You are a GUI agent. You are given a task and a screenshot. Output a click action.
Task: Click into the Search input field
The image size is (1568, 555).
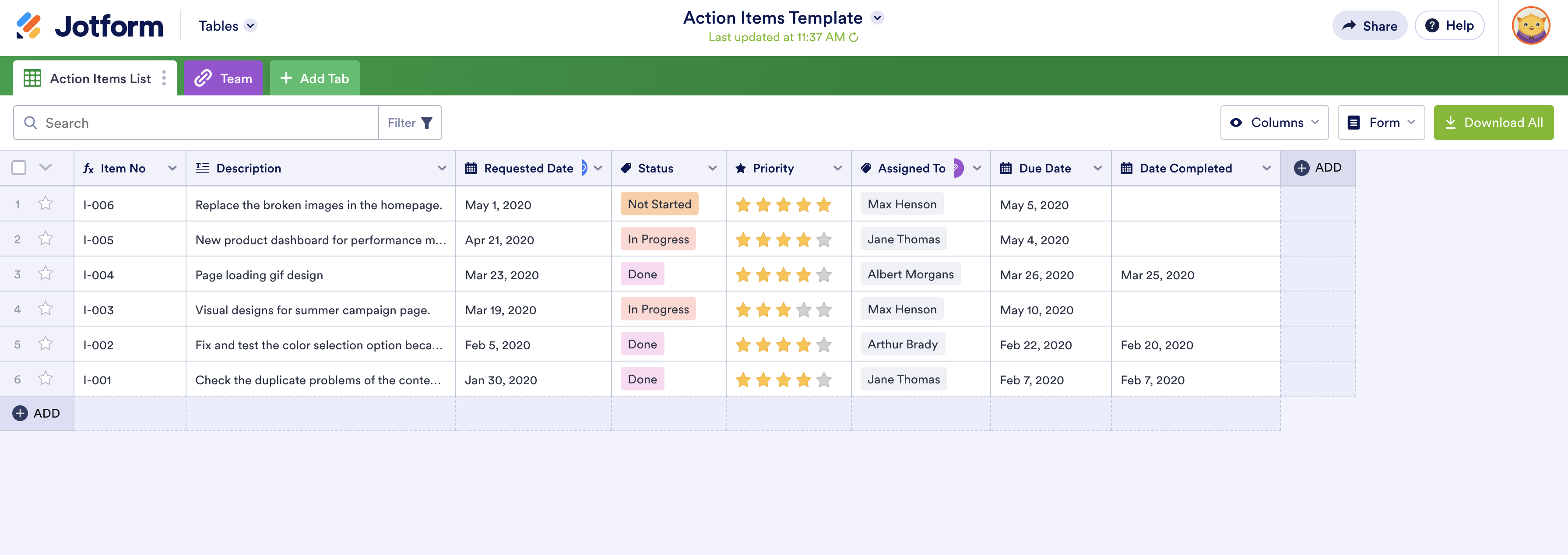207,123
